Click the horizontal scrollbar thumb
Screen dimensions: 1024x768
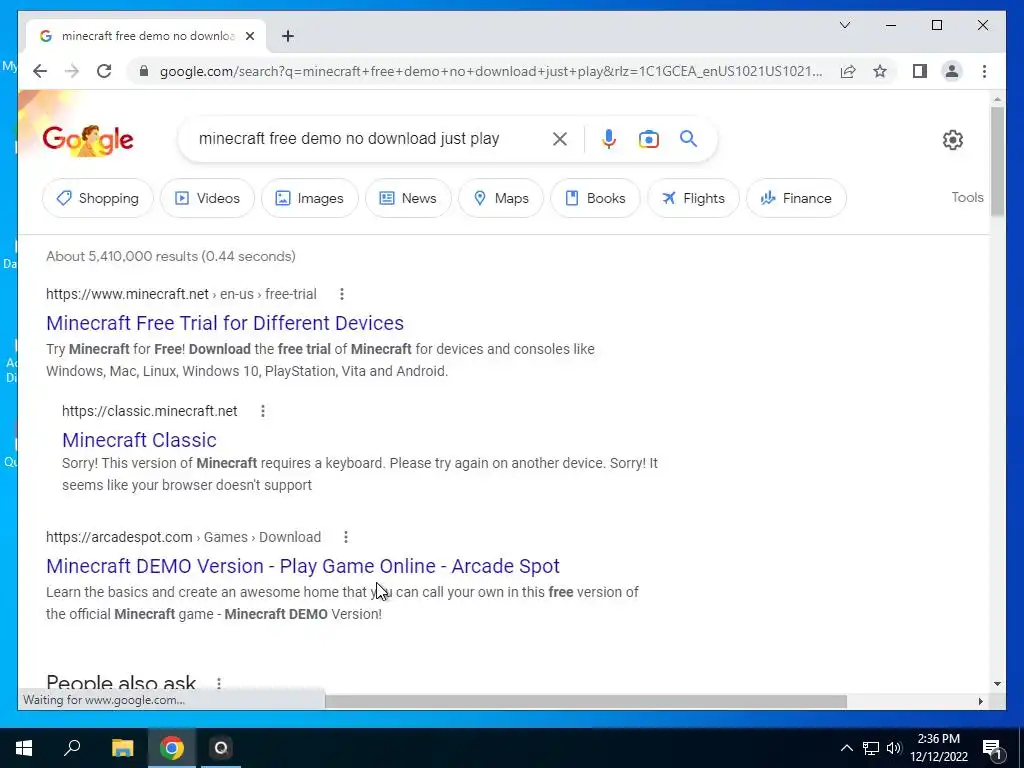point(586,701)
